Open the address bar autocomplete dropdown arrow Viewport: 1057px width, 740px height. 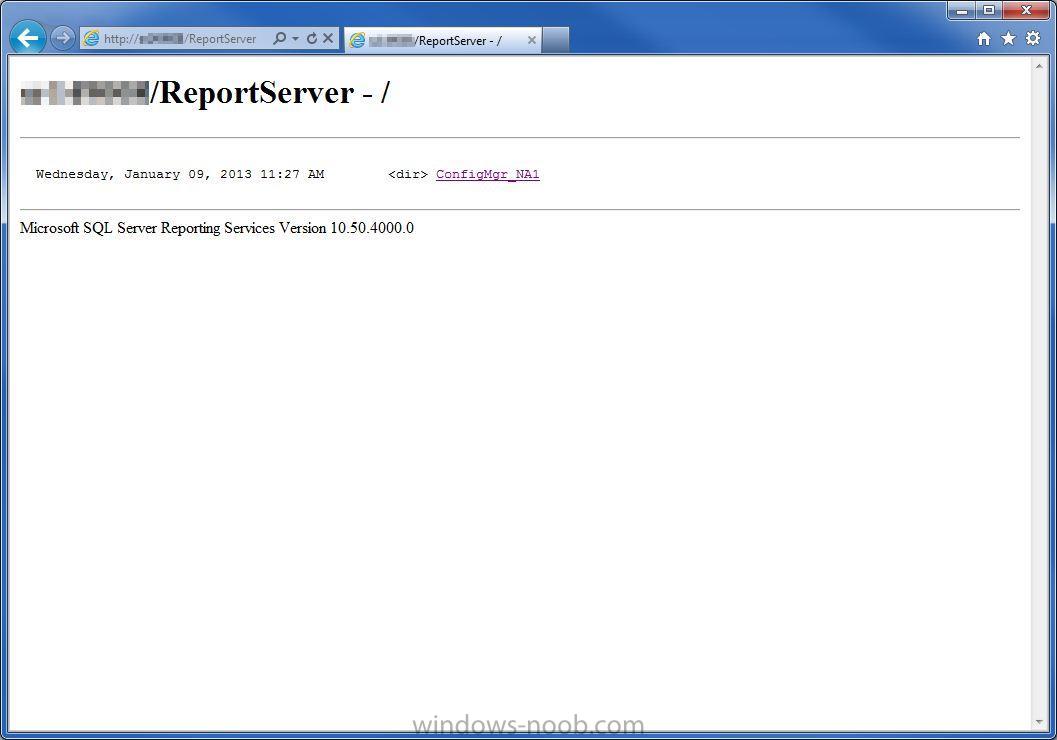click(x=295, y=38)
